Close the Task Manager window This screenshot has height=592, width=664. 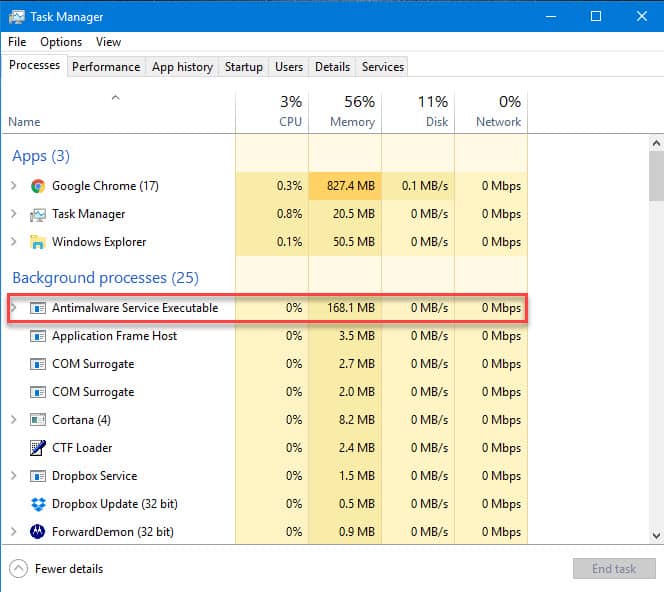[642, 17]
